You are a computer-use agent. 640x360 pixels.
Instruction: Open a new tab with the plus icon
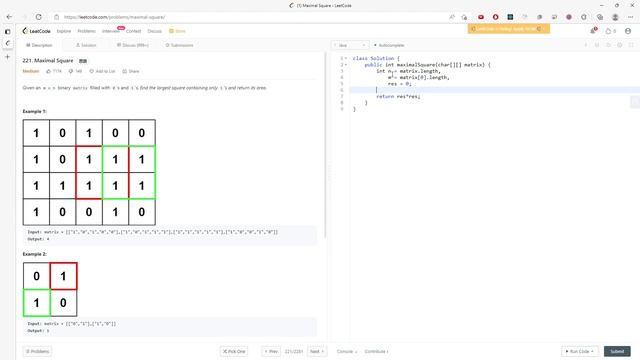7,57
